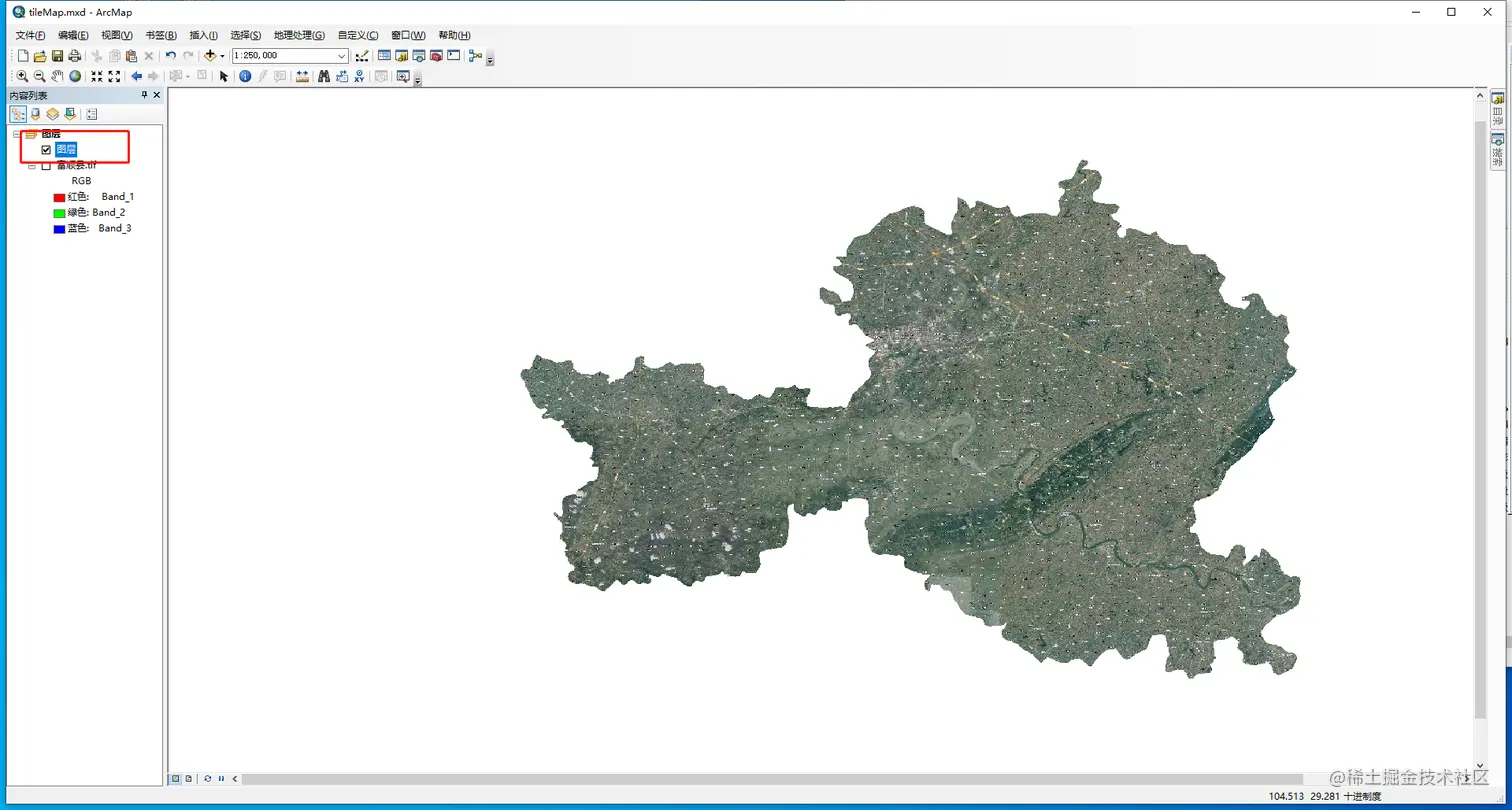This screenshot has width=1512, height=810.
Task: Click the blue 蓝色 Band_3 swatch
Action: (59, 229)
